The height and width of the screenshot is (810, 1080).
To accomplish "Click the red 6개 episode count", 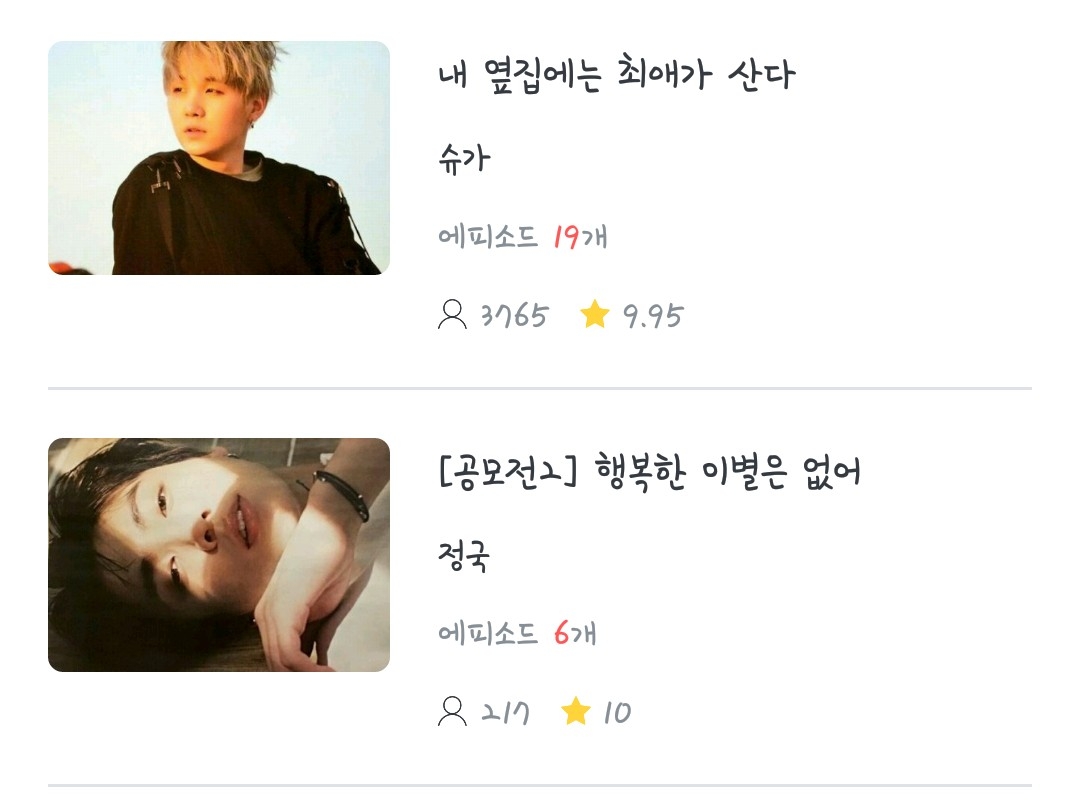I will 574,633.
